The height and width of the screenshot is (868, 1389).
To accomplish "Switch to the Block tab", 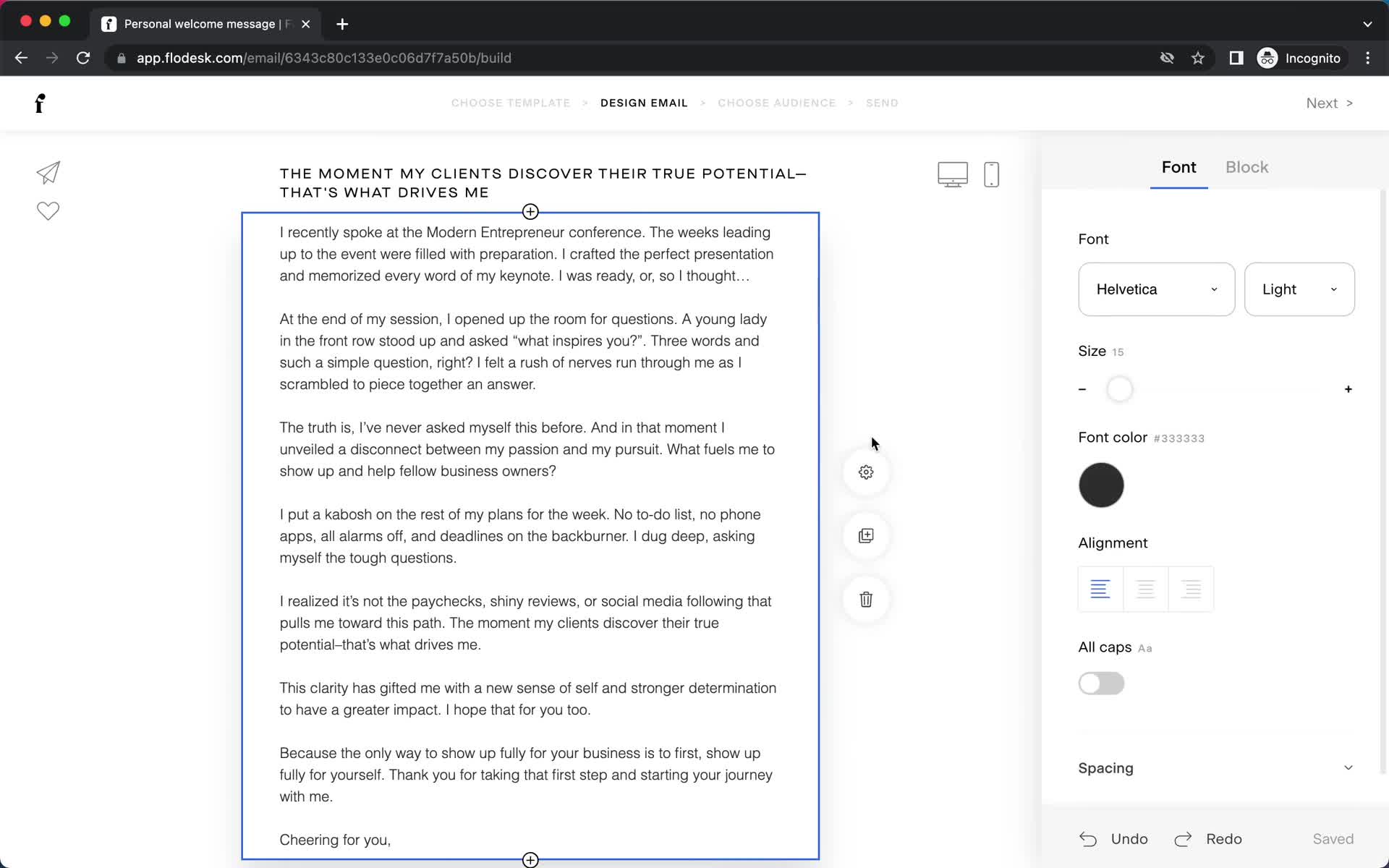I will point(1246,167).
